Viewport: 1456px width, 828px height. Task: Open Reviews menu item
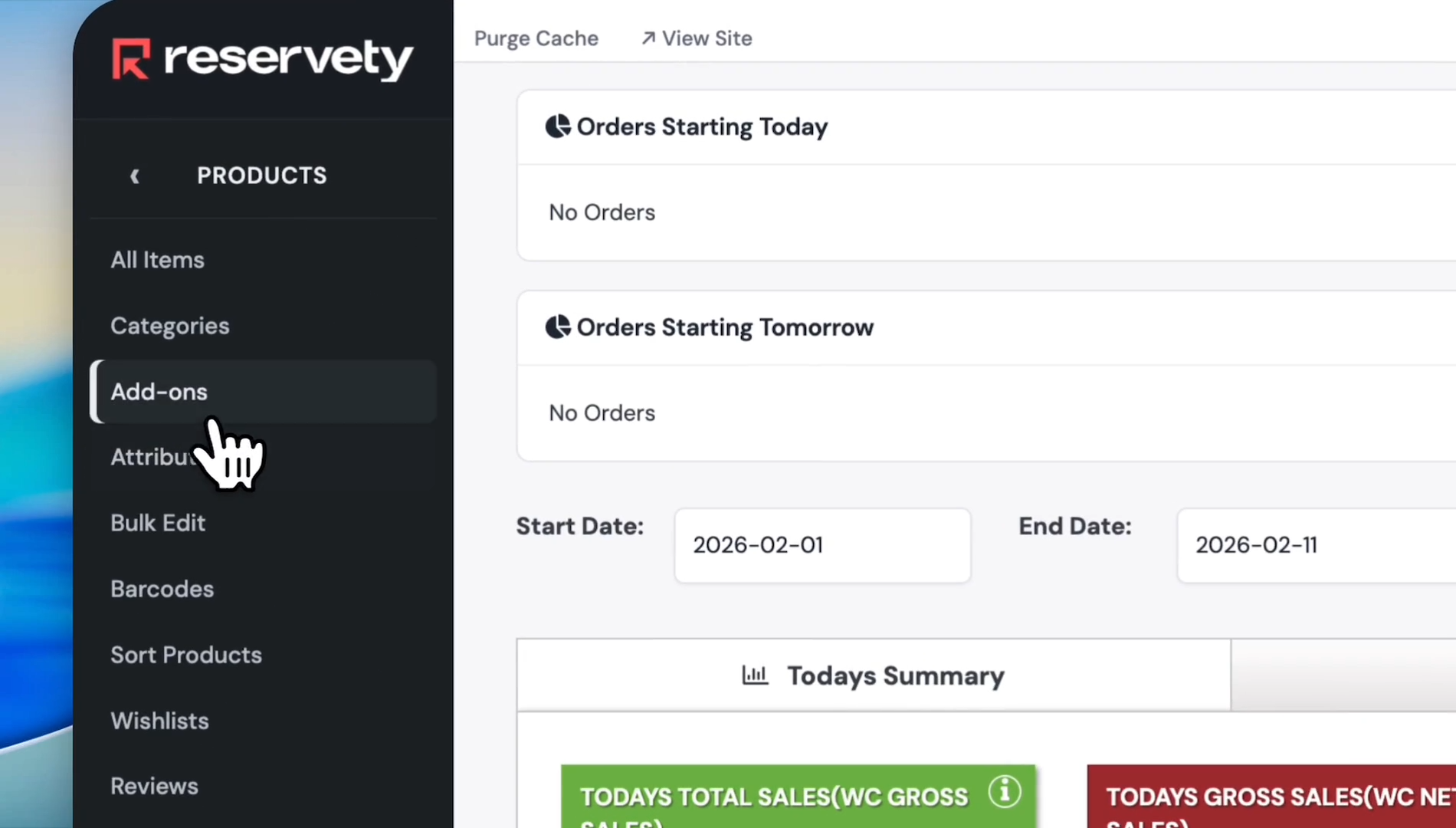pyautogui.click(x=154, y=786)
